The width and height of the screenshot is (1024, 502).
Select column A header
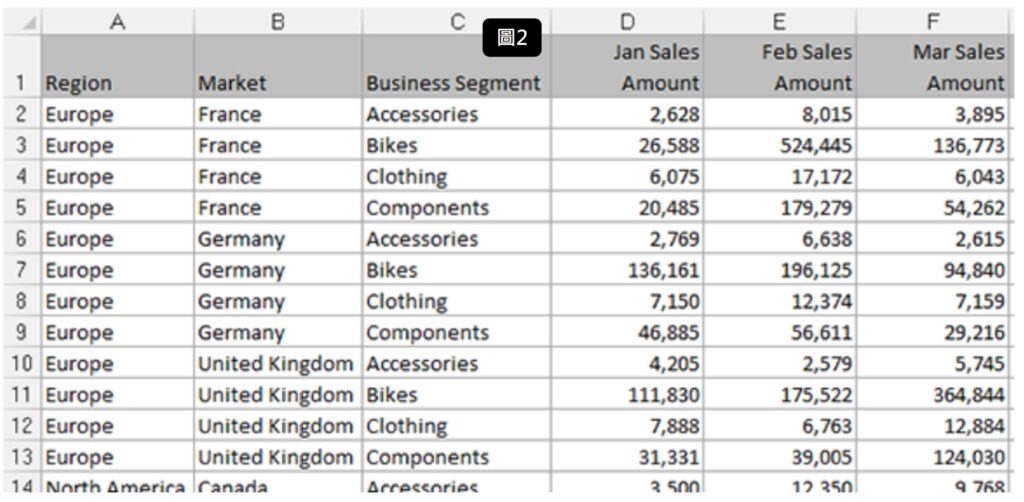click(x=116, y=21)
